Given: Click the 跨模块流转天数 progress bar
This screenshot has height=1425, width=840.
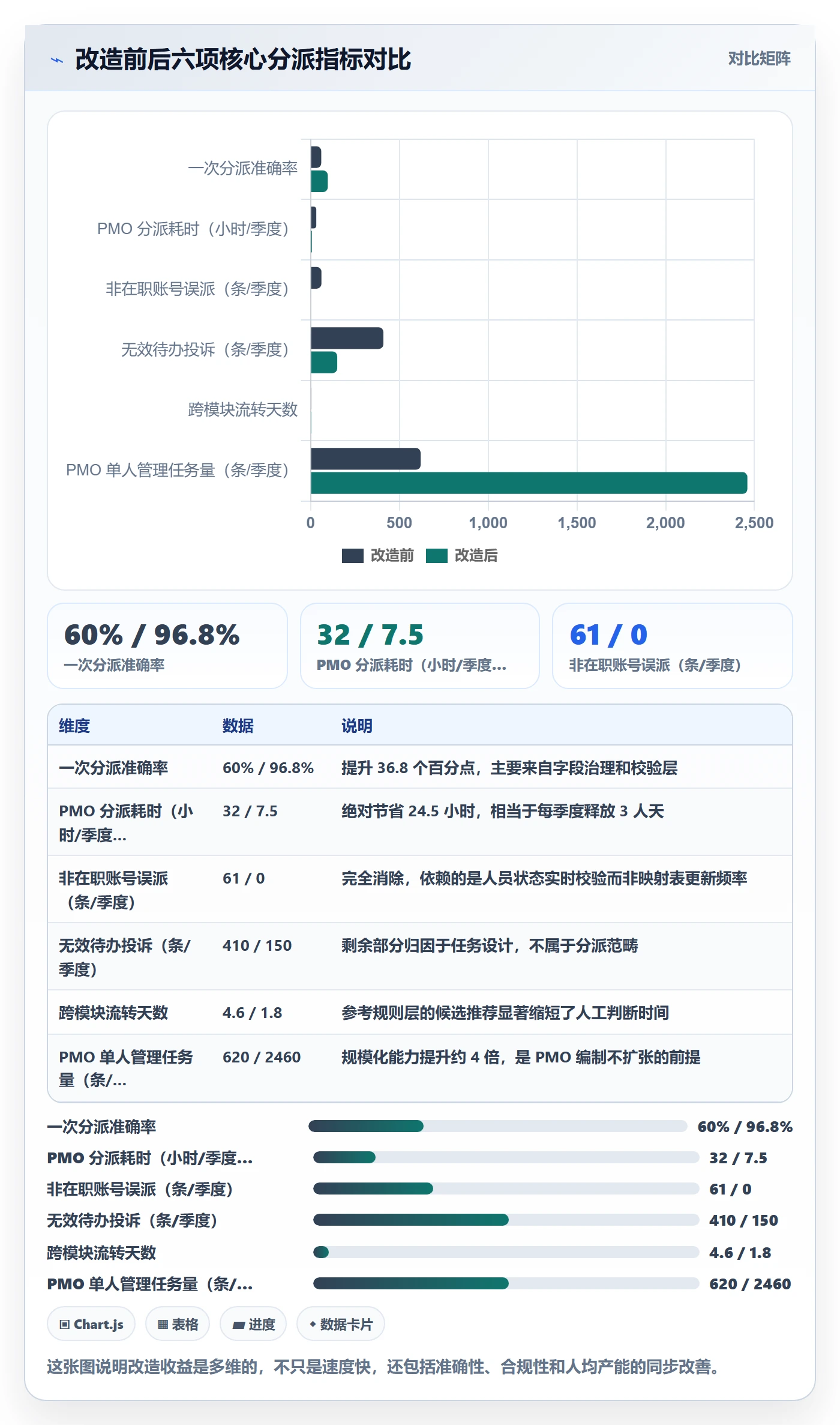Looking at the screenshot, I should (x=506, y=1252).
